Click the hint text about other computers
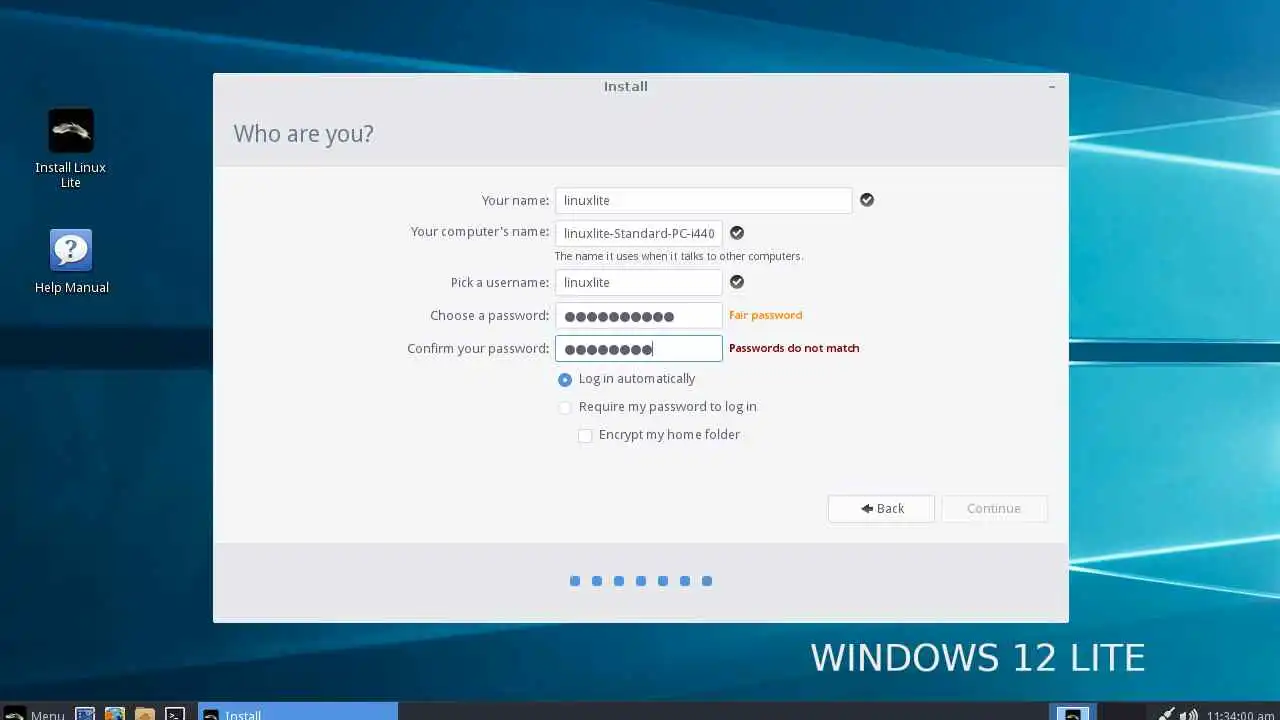 tap(678, 256)
